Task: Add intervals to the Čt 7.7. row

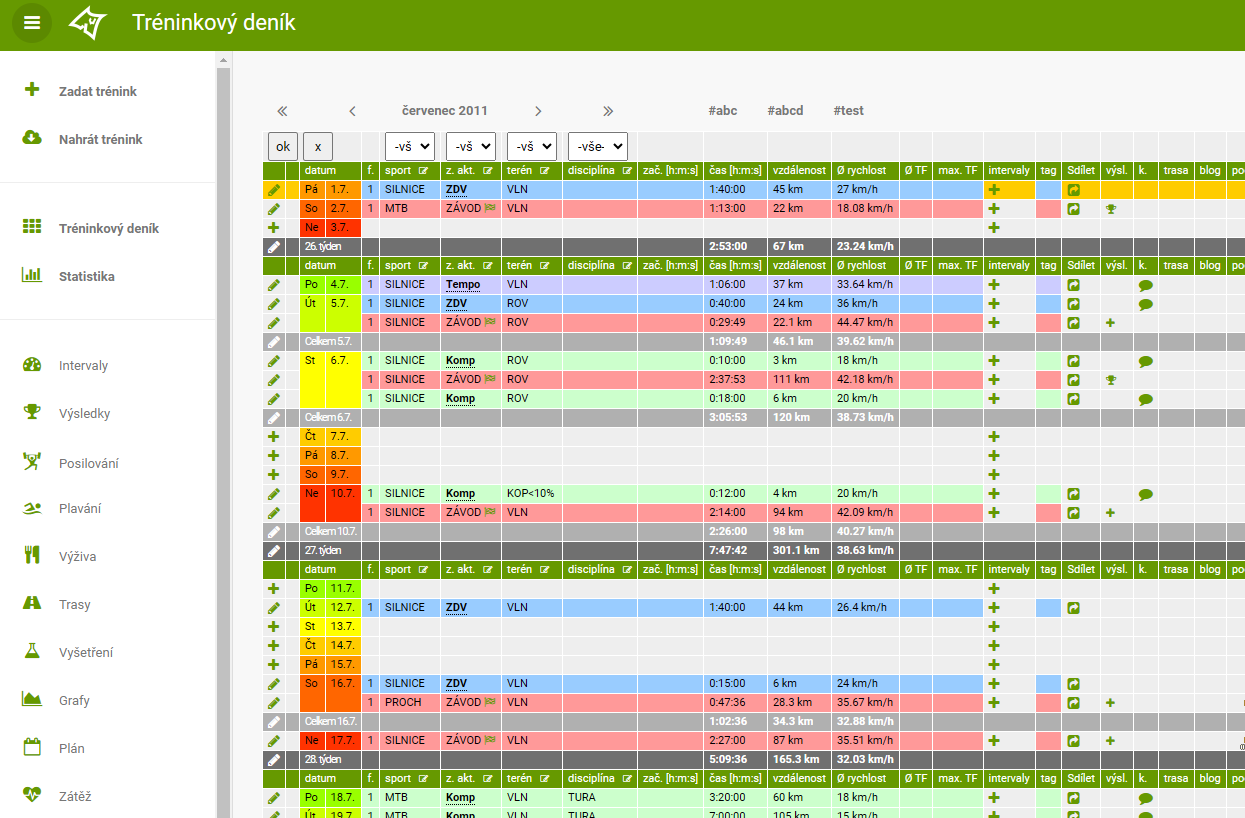Action: [x=994, y=437]
